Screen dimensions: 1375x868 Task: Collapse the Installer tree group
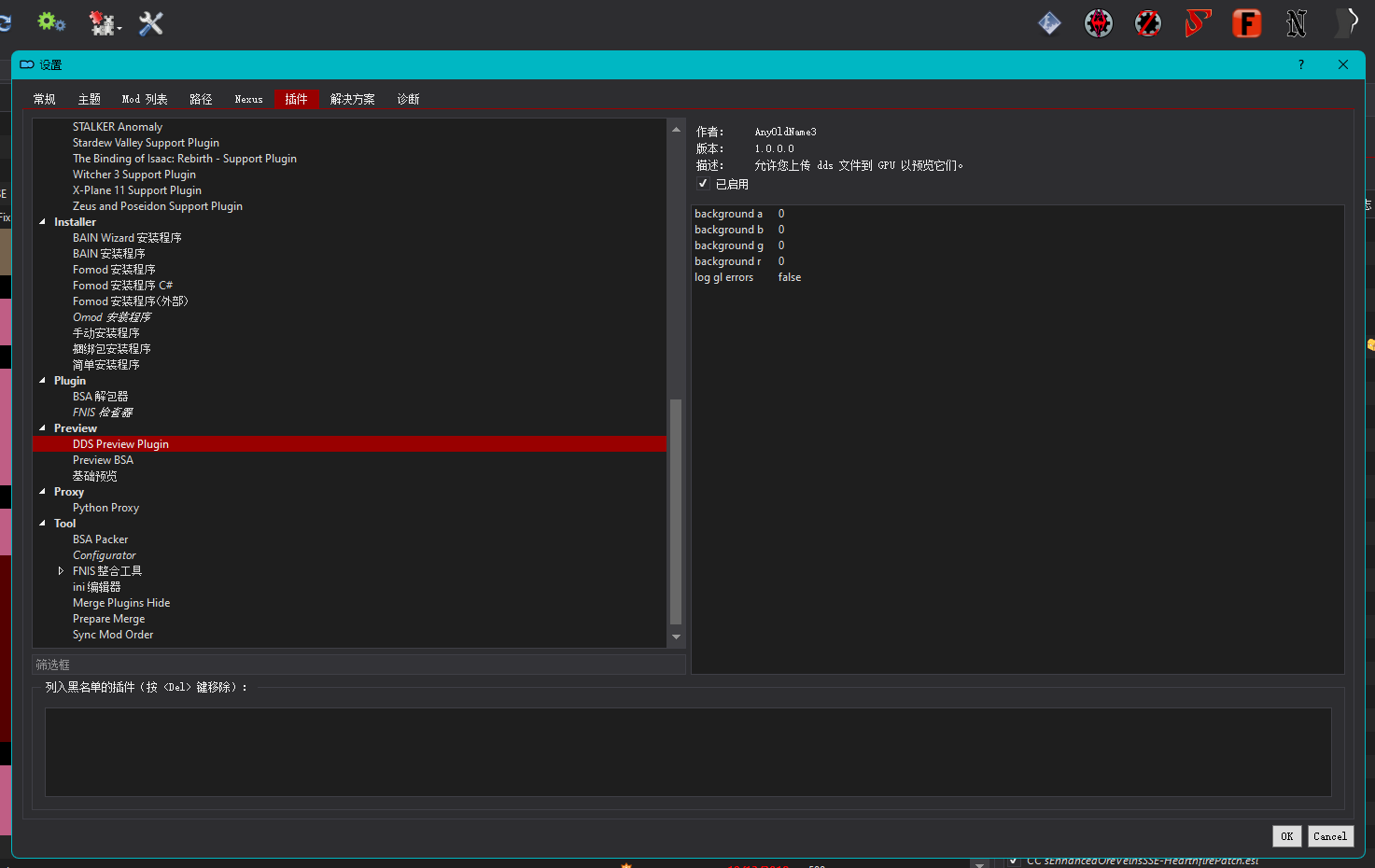(42, 222)
